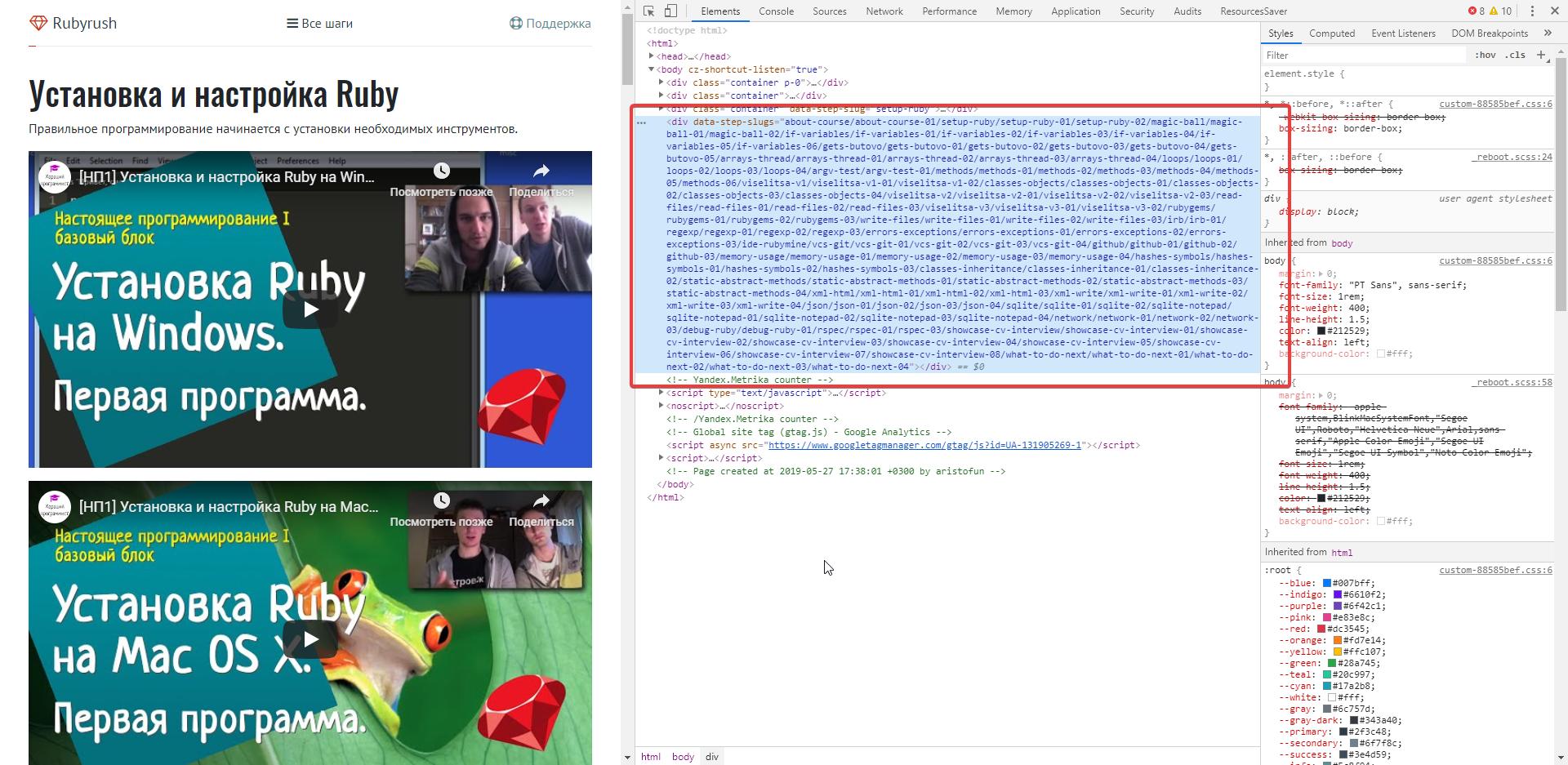This screenshot has height=765, width=1568.
Task: Click the #212529 color swatch in body rule
Action: (1321, 331)
